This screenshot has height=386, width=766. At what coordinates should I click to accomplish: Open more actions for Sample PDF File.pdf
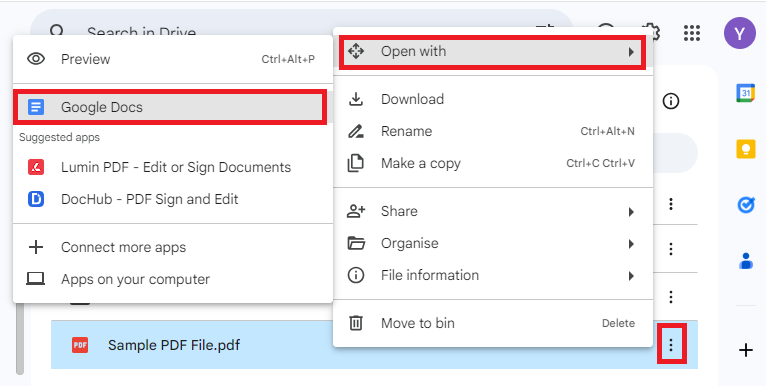671,345
